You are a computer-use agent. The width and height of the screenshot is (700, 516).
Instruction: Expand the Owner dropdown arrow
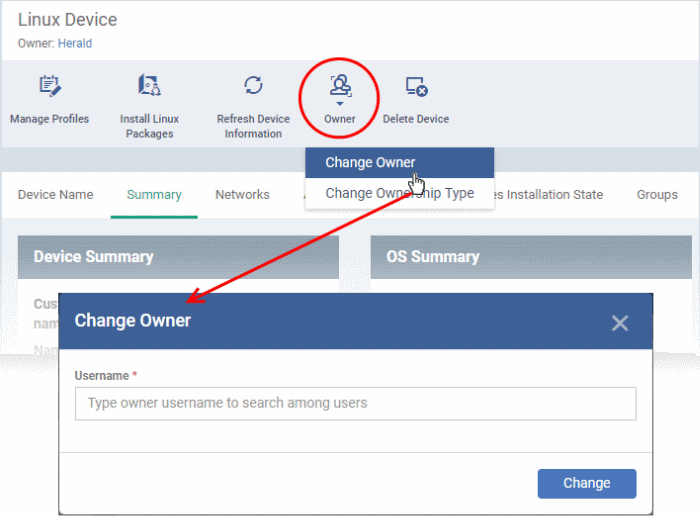click(340, 104)
